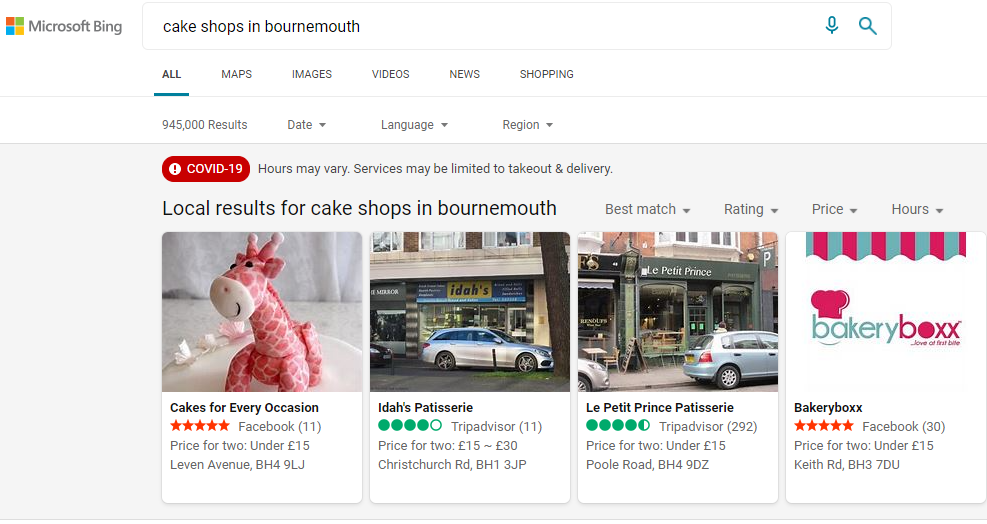Open the Bakeryboxx listing title
The width and height of the screenshot is (987, 524).
[828, 407]
